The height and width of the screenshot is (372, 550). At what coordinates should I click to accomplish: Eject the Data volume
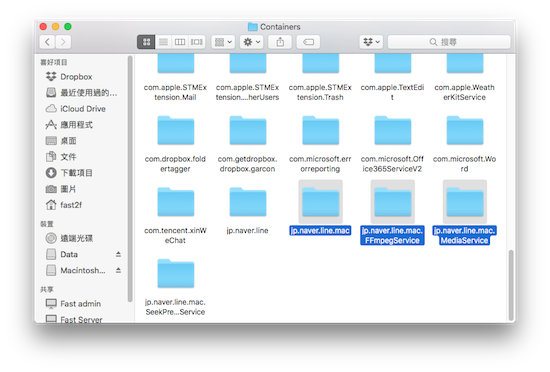pos(118,254)
